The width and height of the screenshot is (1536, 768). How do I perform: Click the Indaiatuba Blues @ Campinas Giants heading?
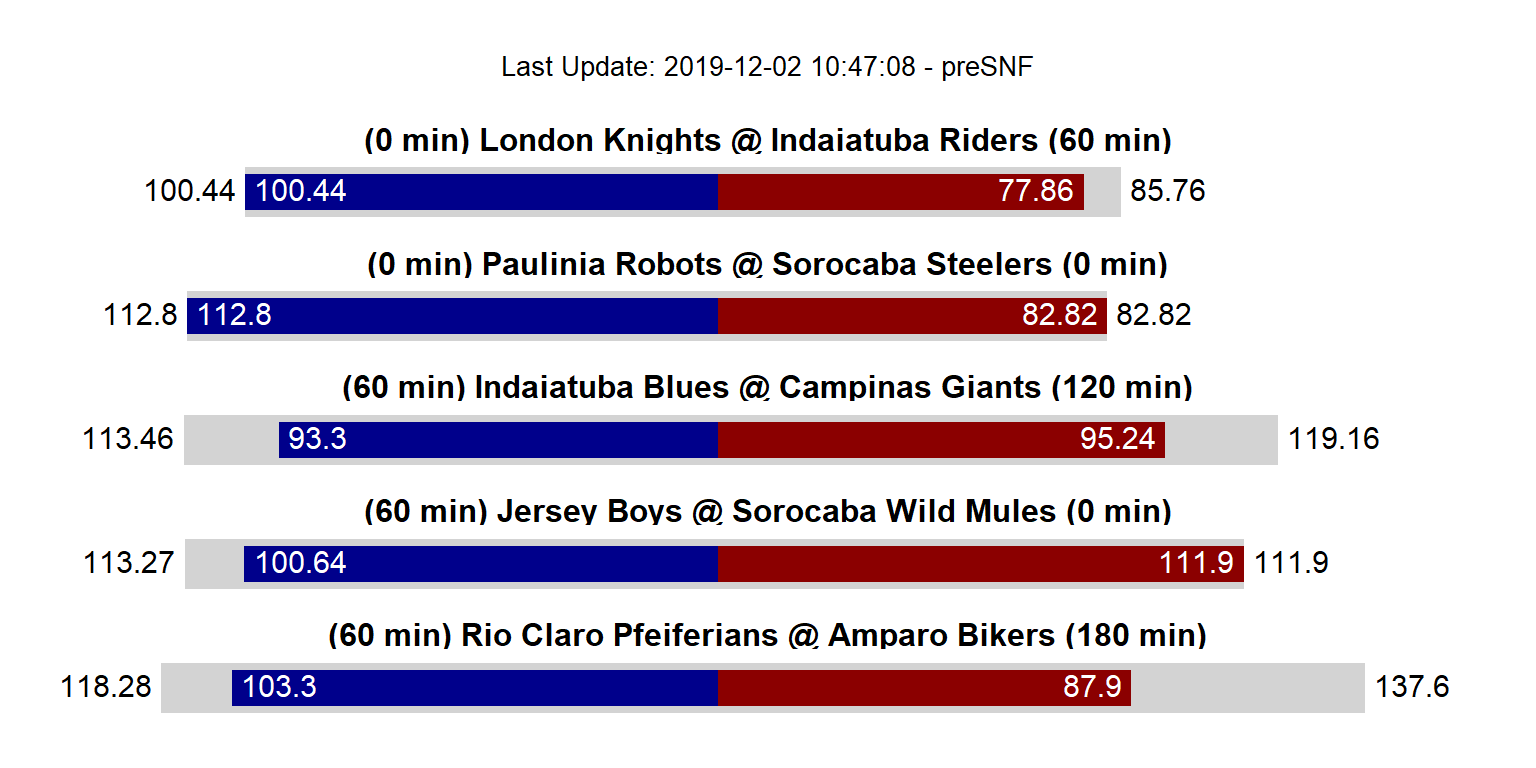[767, 387]
